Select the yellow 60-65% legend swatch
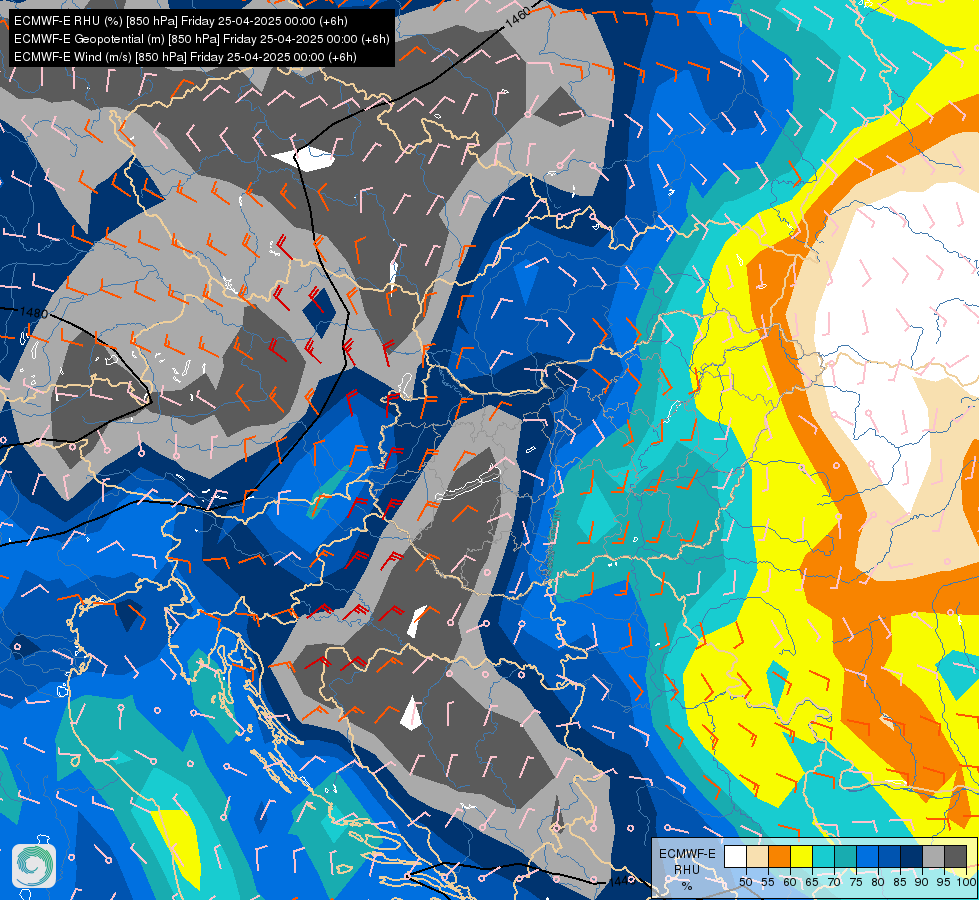This screenshot has height=900, width=979. (801, 856)
